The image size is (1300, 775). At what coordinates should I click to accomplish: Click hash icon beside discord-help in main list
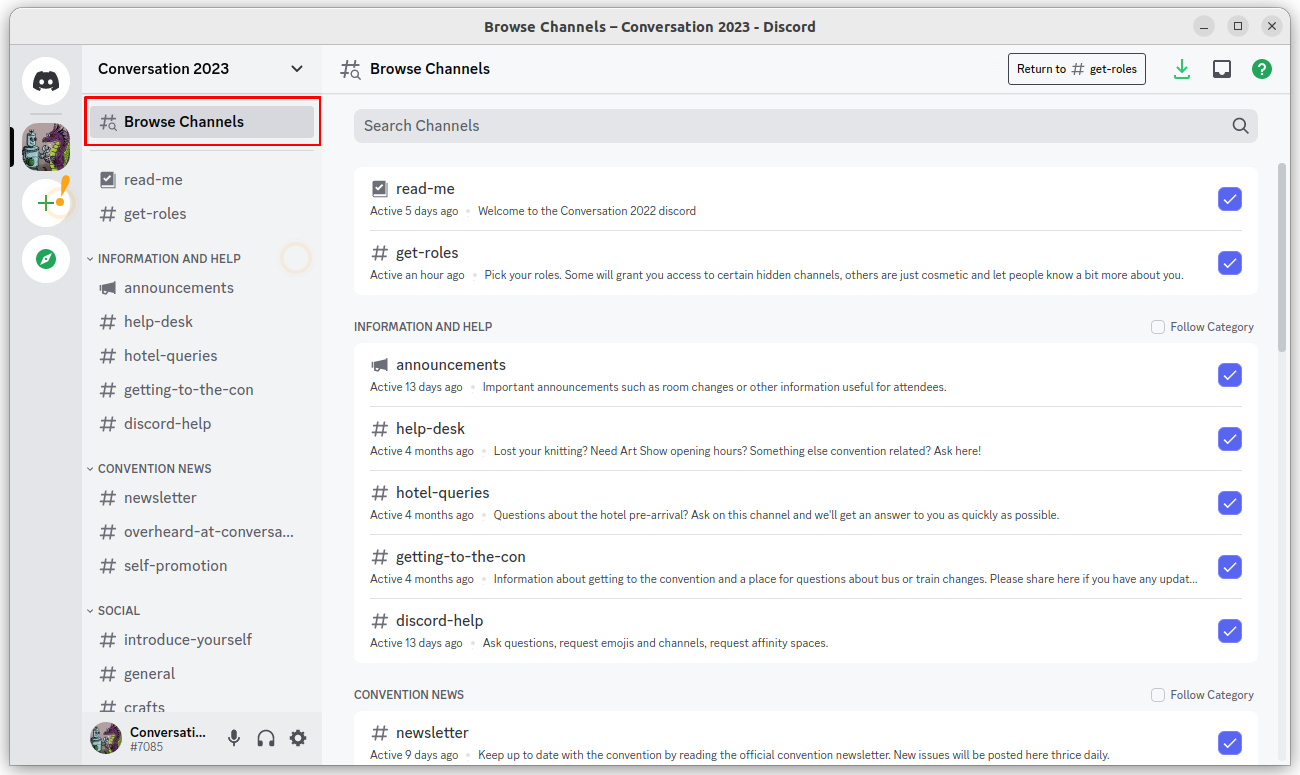coord(380,621)
